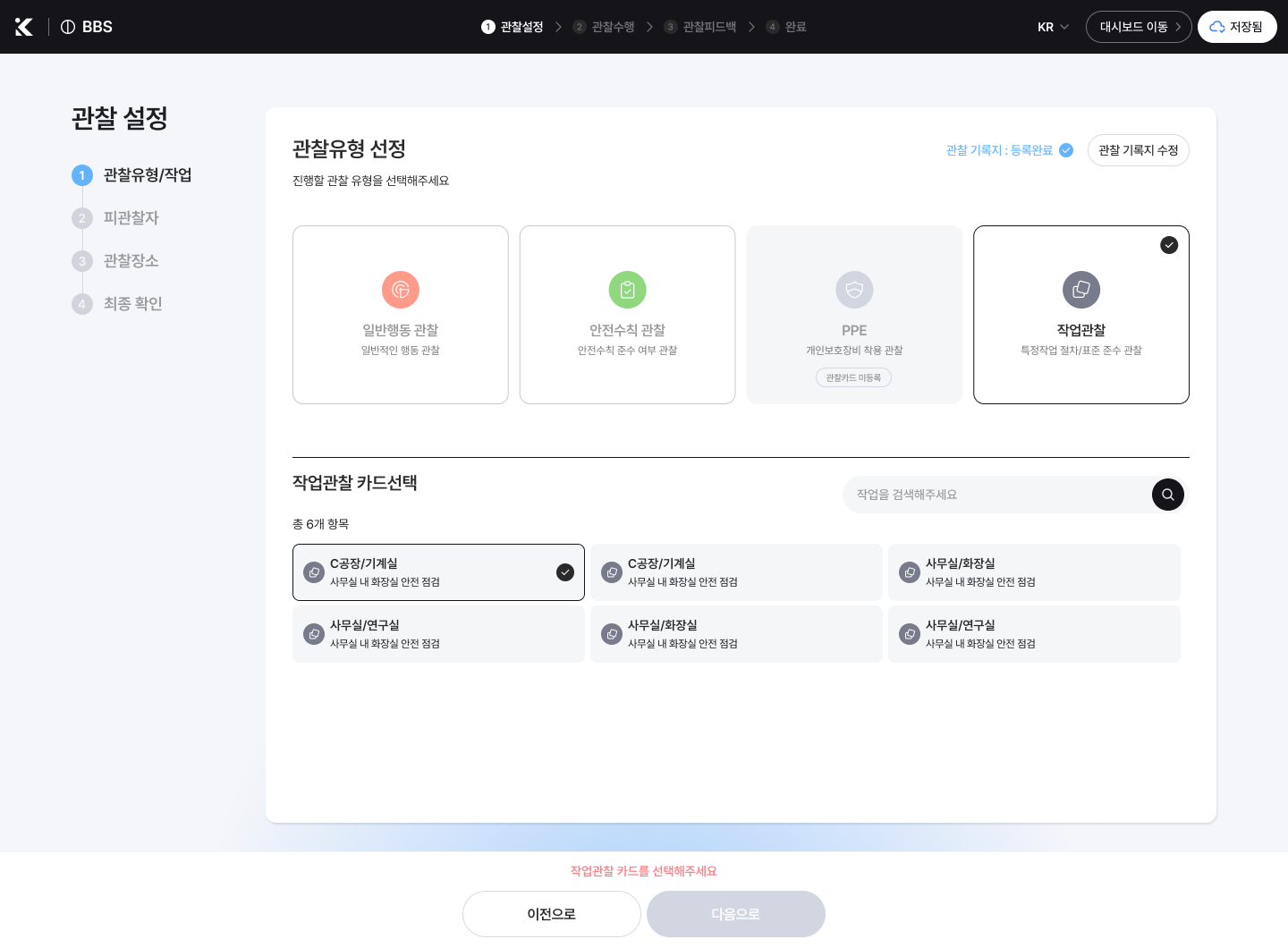Select the 관찰수행 step in top progress bar
The image size is (1288, 948).
pos(604,27)
